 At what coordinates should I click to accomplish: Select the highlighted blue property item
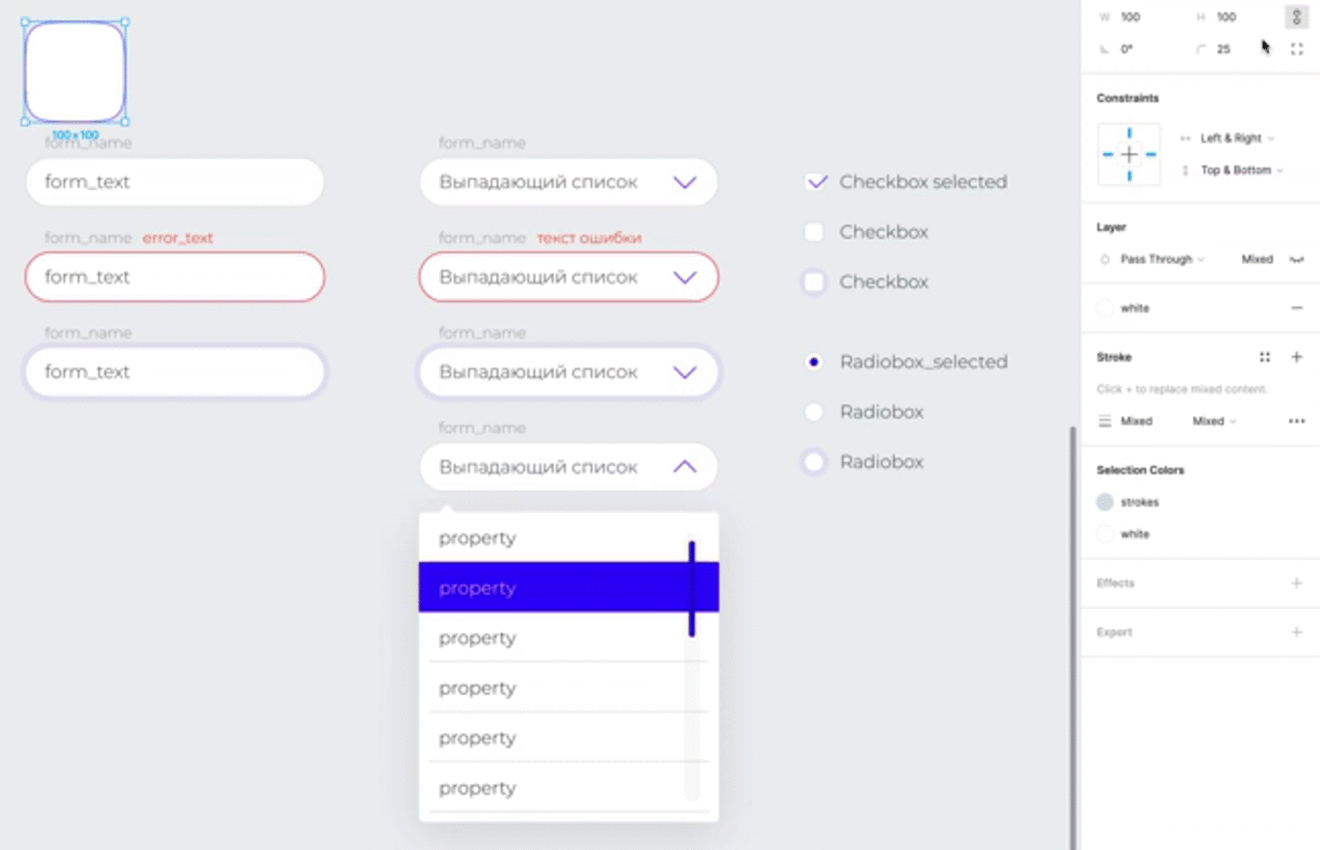[569, 587]
